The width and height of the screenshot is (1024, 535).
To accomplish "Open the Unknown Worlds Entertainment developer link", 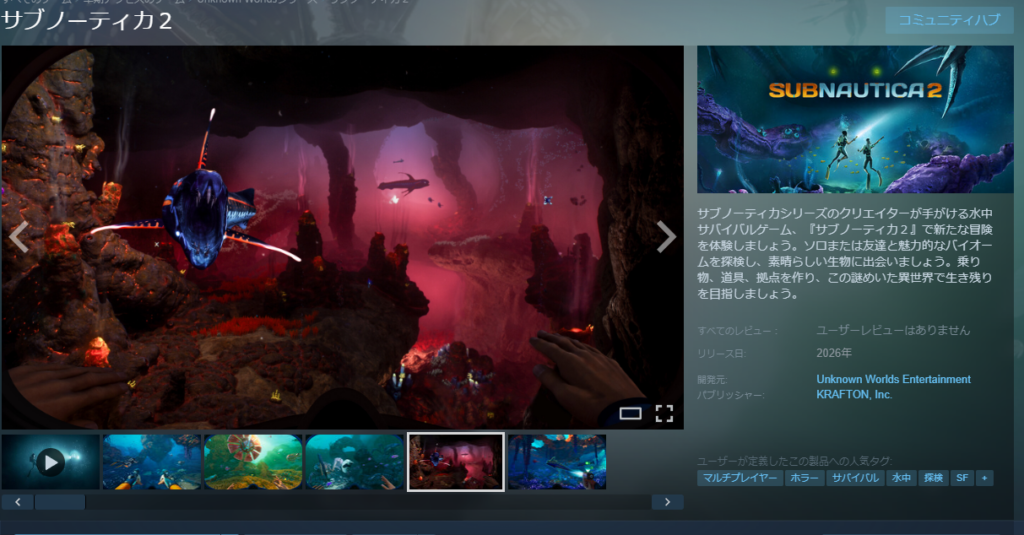I will [x=893, y=380].
